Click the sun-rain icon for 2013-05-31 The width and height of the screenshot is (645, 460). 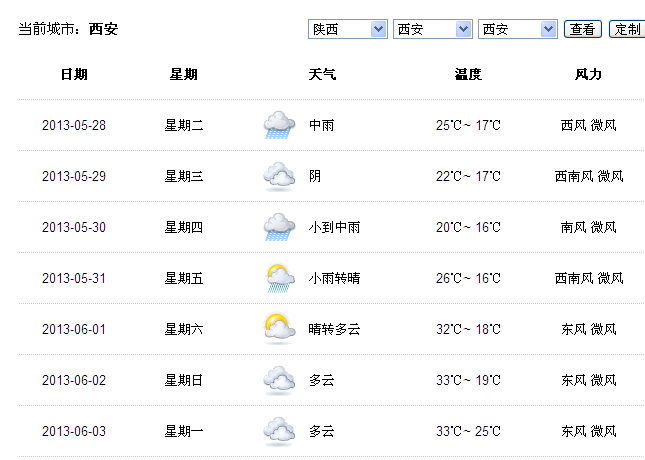click(279, 278)
